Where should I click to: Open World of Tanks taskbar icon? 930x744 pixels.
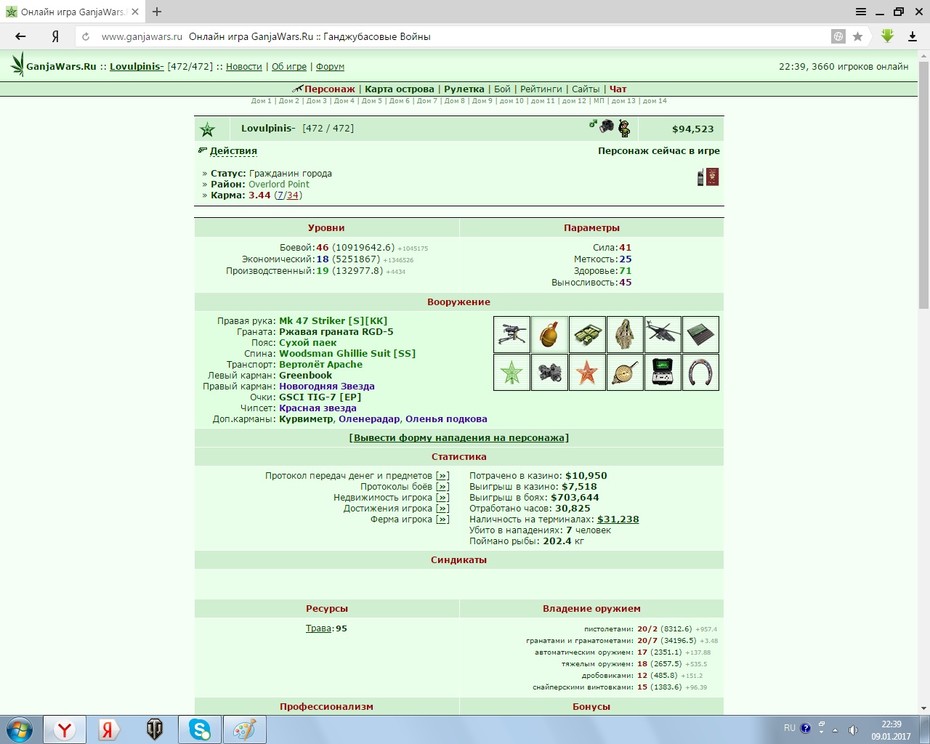pyautogui.click(x=154, y=729)
